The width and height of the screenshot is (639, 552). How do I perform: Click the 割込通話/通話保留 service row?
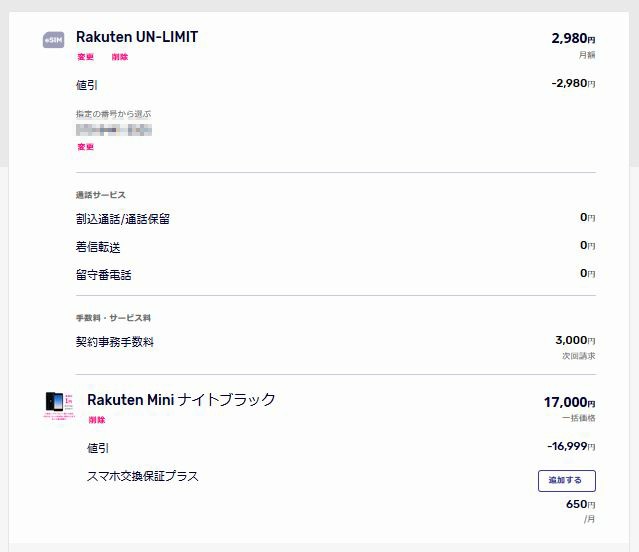336,219
